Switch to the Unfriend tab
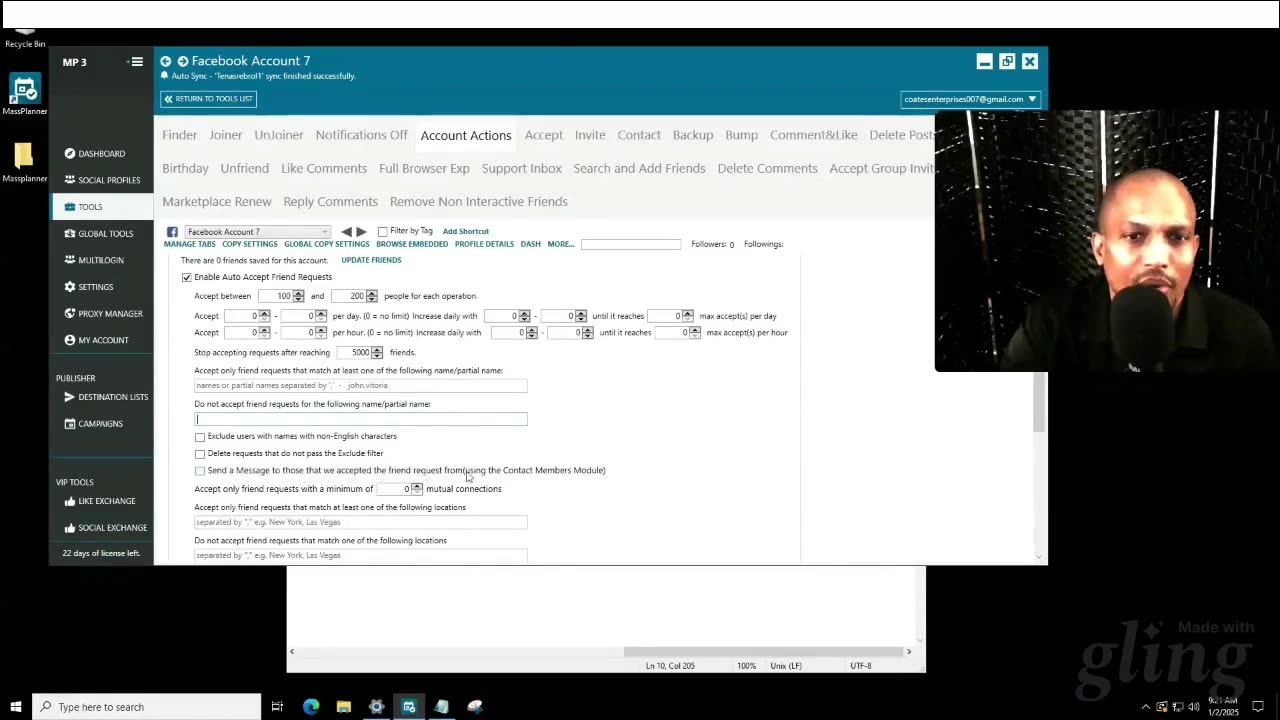 pos(245,168)
